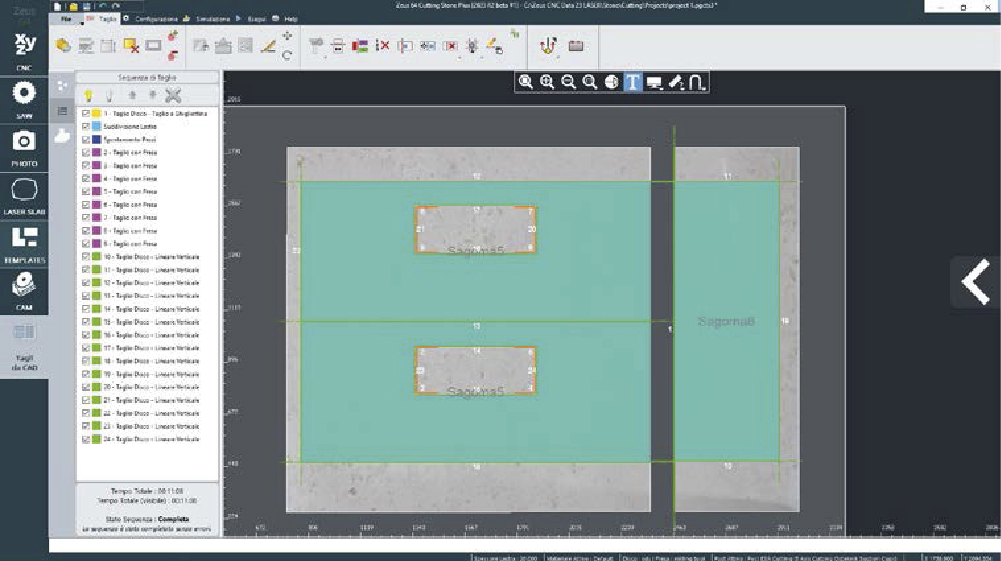
Task: Select the LASER SLAB module
Action: [24, 194]
